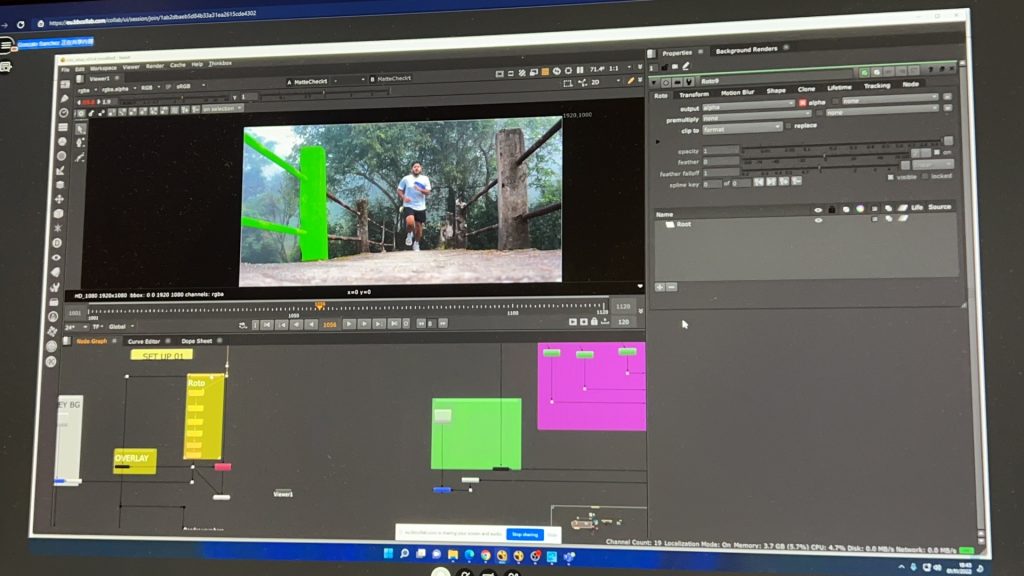This screenshot has width=1024, height=576.
Task: Open the Workspace menu
Action: [103, 68]
